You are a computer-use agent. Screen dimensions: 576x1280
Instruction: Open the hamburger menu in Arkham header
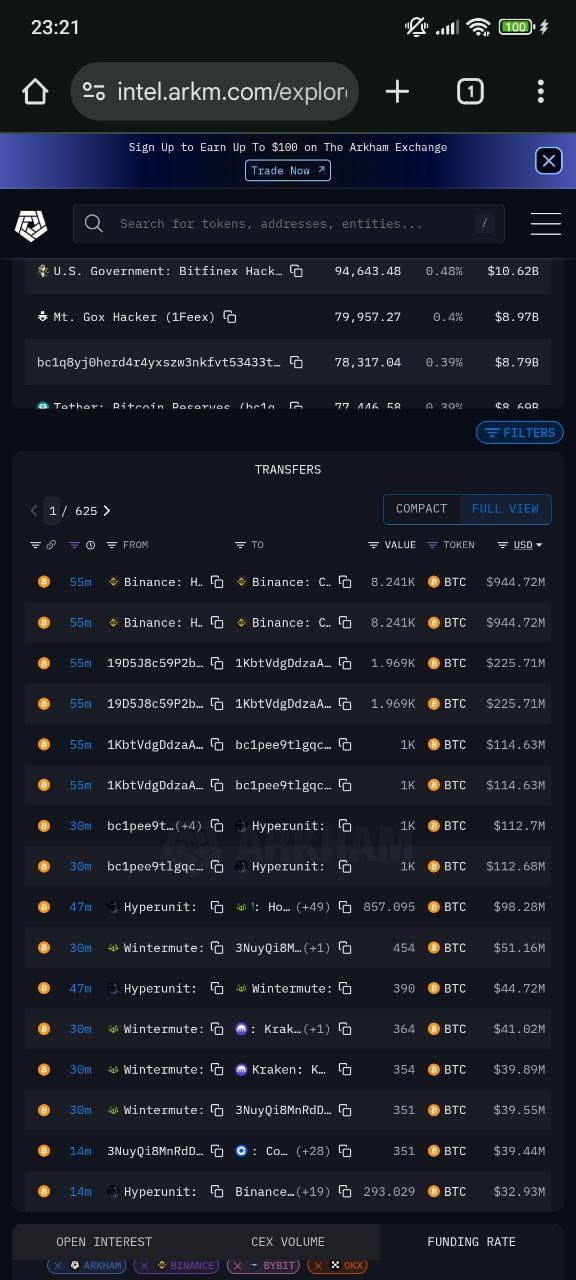[x=545, y=224]
